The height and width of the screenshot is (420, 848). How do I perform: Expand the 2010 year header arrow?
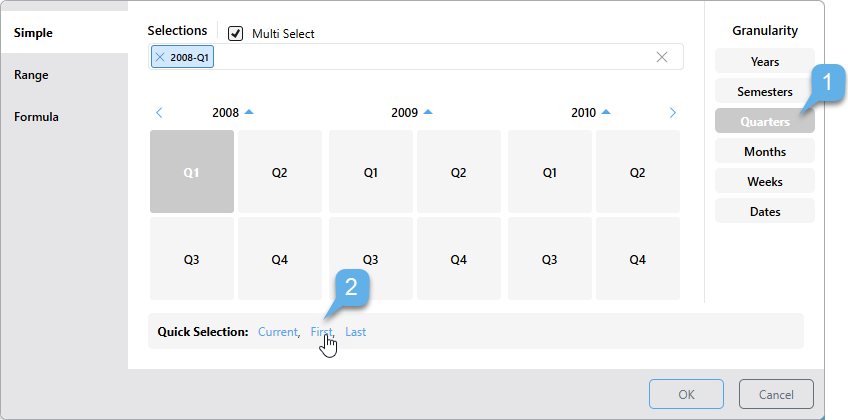click(x=606, y=112)
